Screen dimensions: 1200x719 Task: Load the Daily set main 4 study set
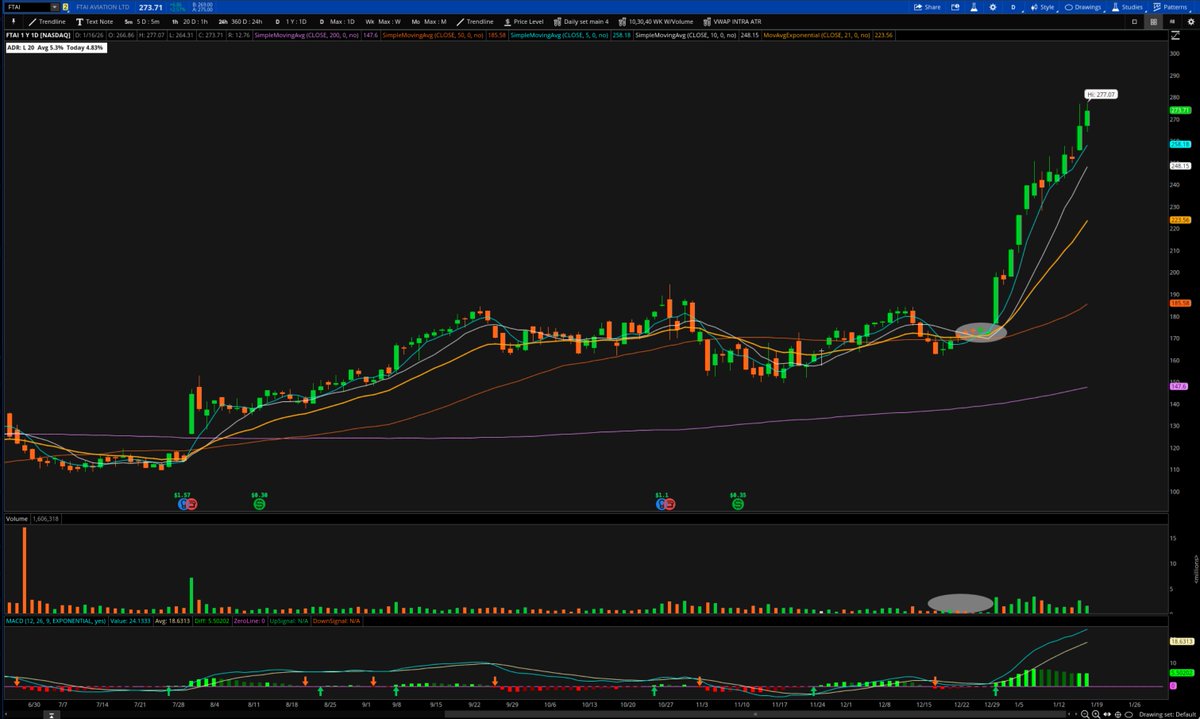(x=580, y=21)
